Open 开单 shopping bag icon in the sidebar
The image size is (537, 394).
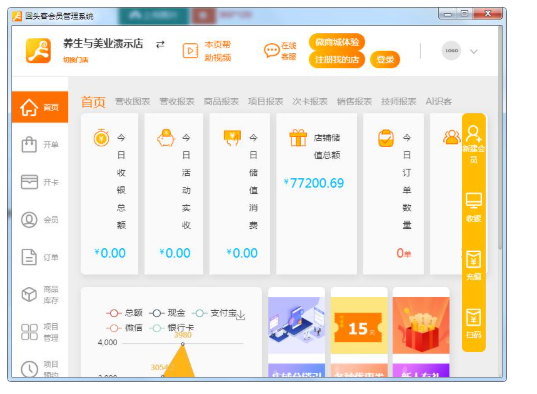click(29, 144)
